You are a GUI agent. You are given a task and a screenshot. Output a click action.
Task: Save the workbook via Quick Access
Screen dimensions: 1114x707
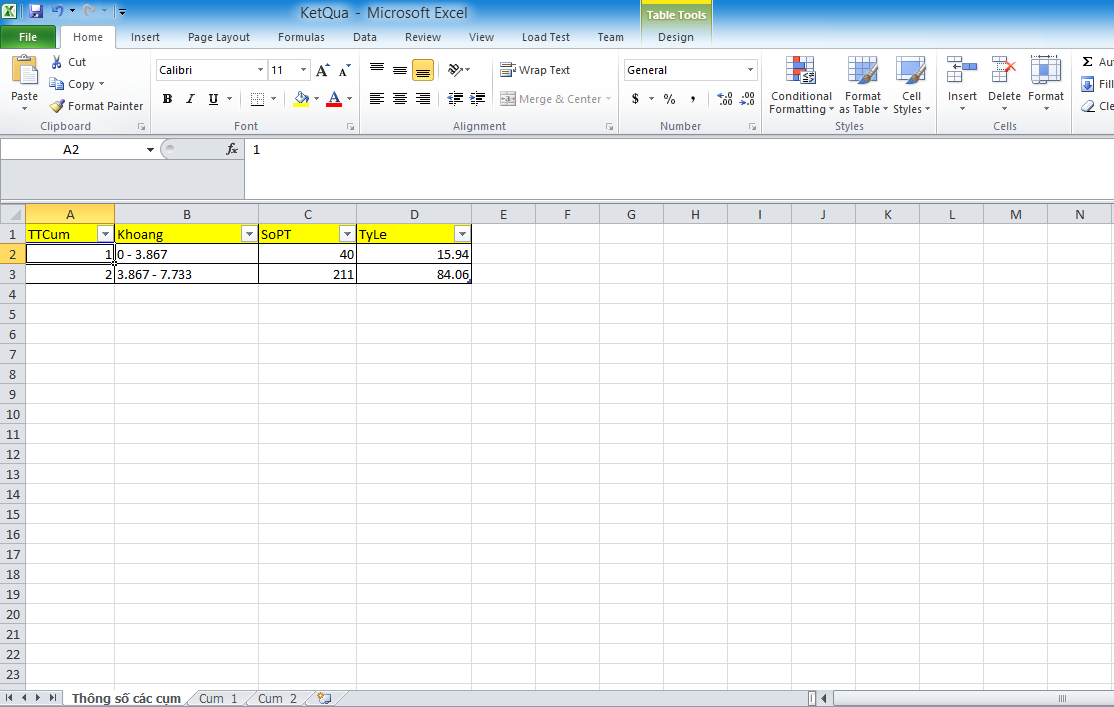[x=36, y=11]
